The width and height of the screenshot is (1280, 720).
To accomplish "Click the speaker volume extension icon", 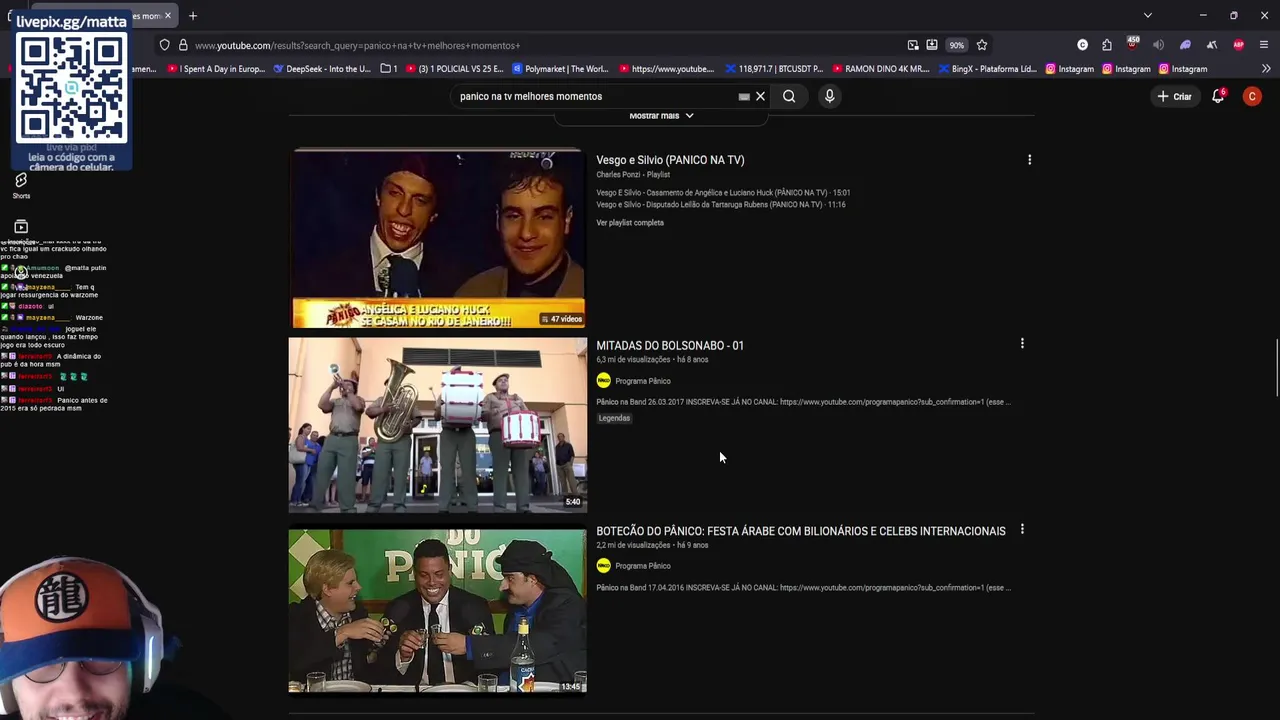I will [1158, 45].
